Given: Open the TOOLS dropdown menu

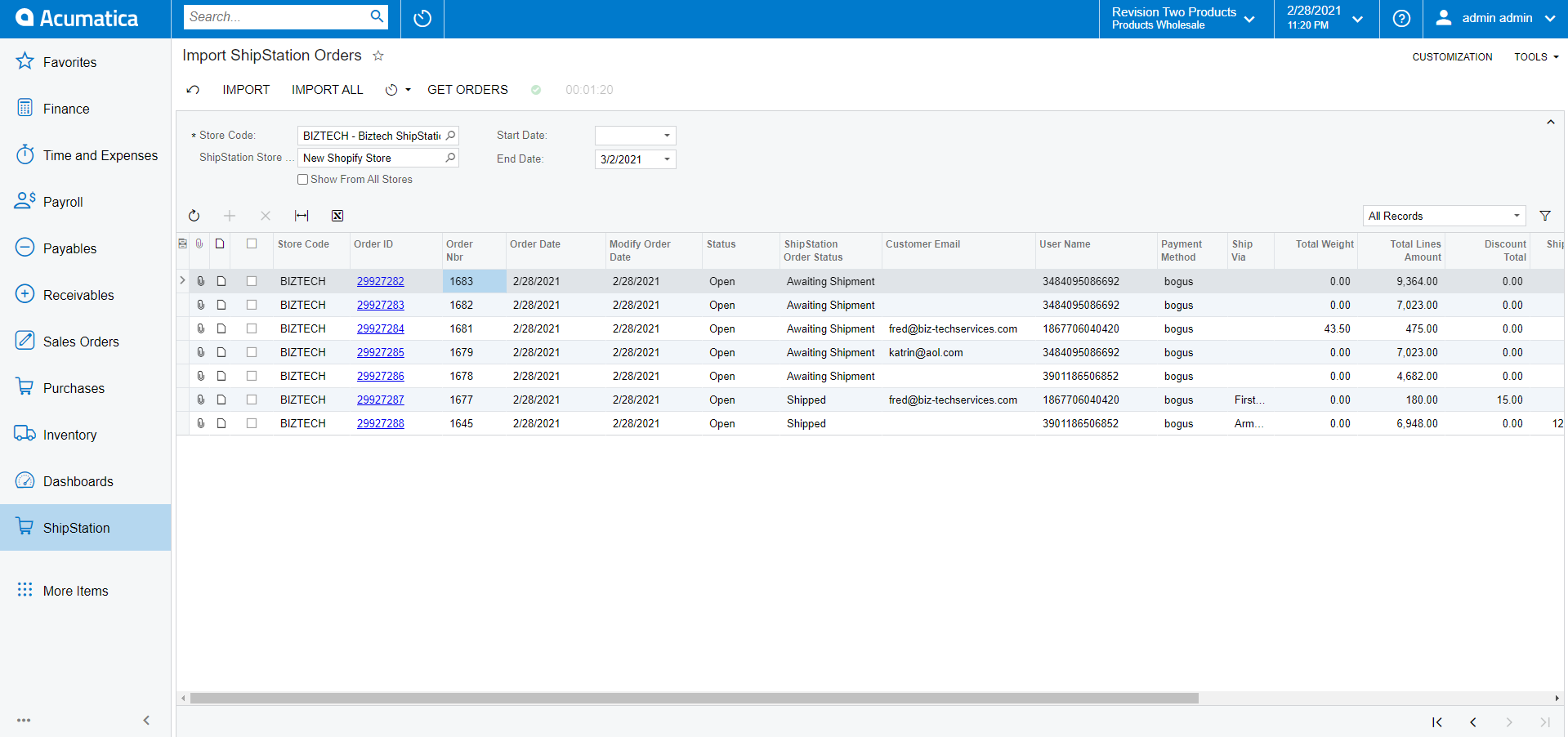Looking at the screenshot, I should click(1536, 57).
